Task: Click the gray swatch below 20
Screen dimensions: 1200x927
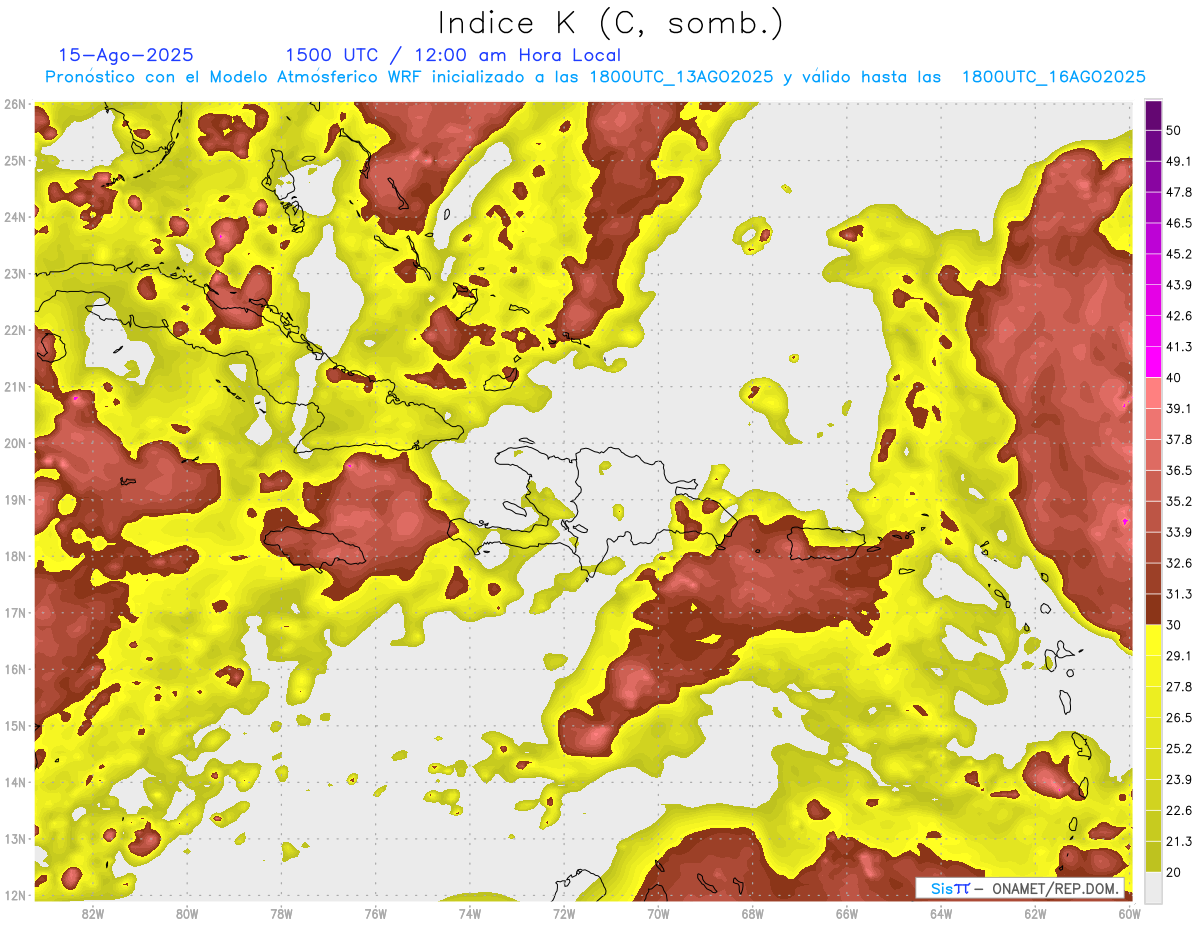Action: [1153, 886]
